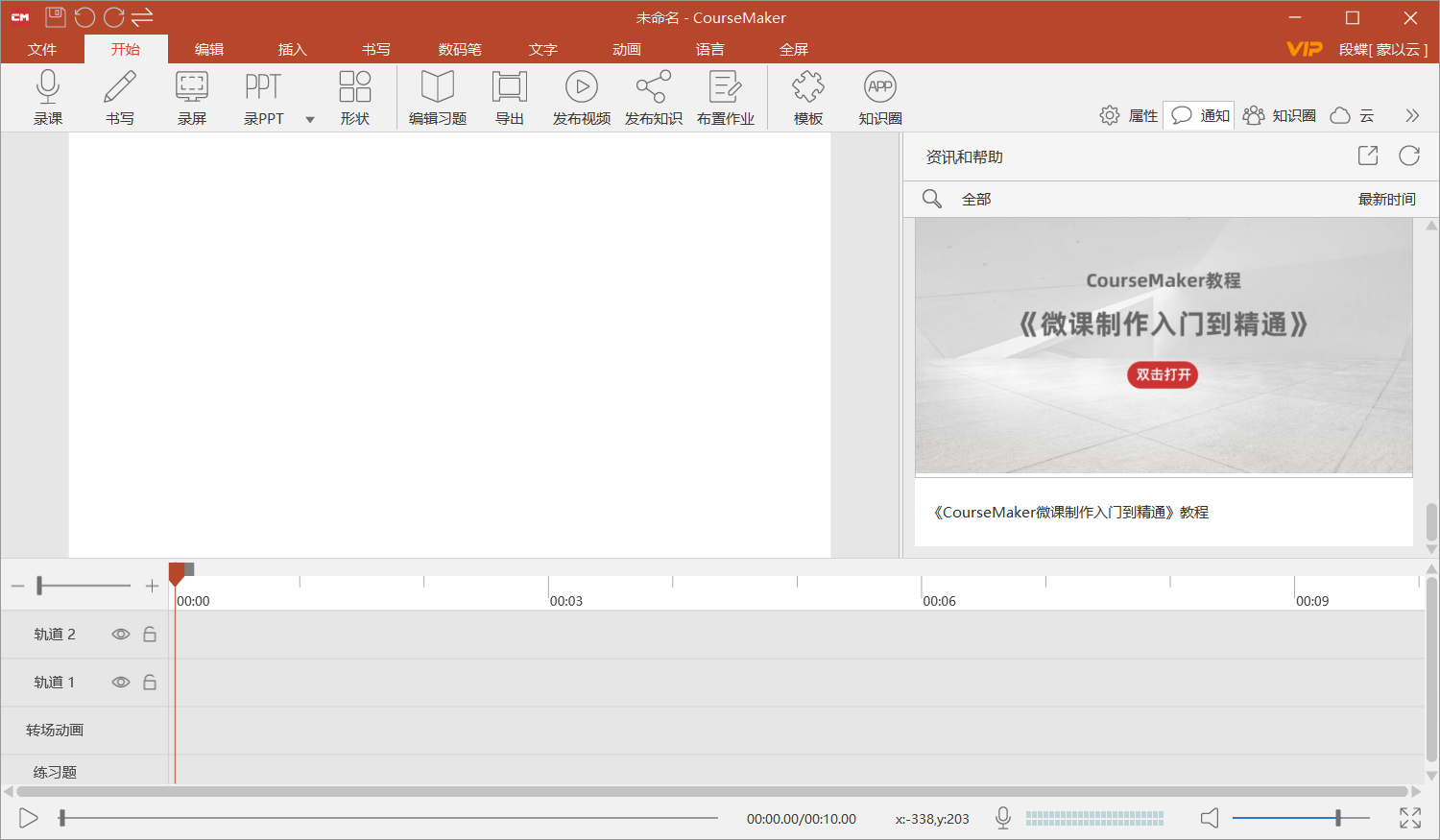The height and width of the screenshot is (840, 1440).
Task: Adjust the timeline zoom slider
Action: (x=39, y=586)
